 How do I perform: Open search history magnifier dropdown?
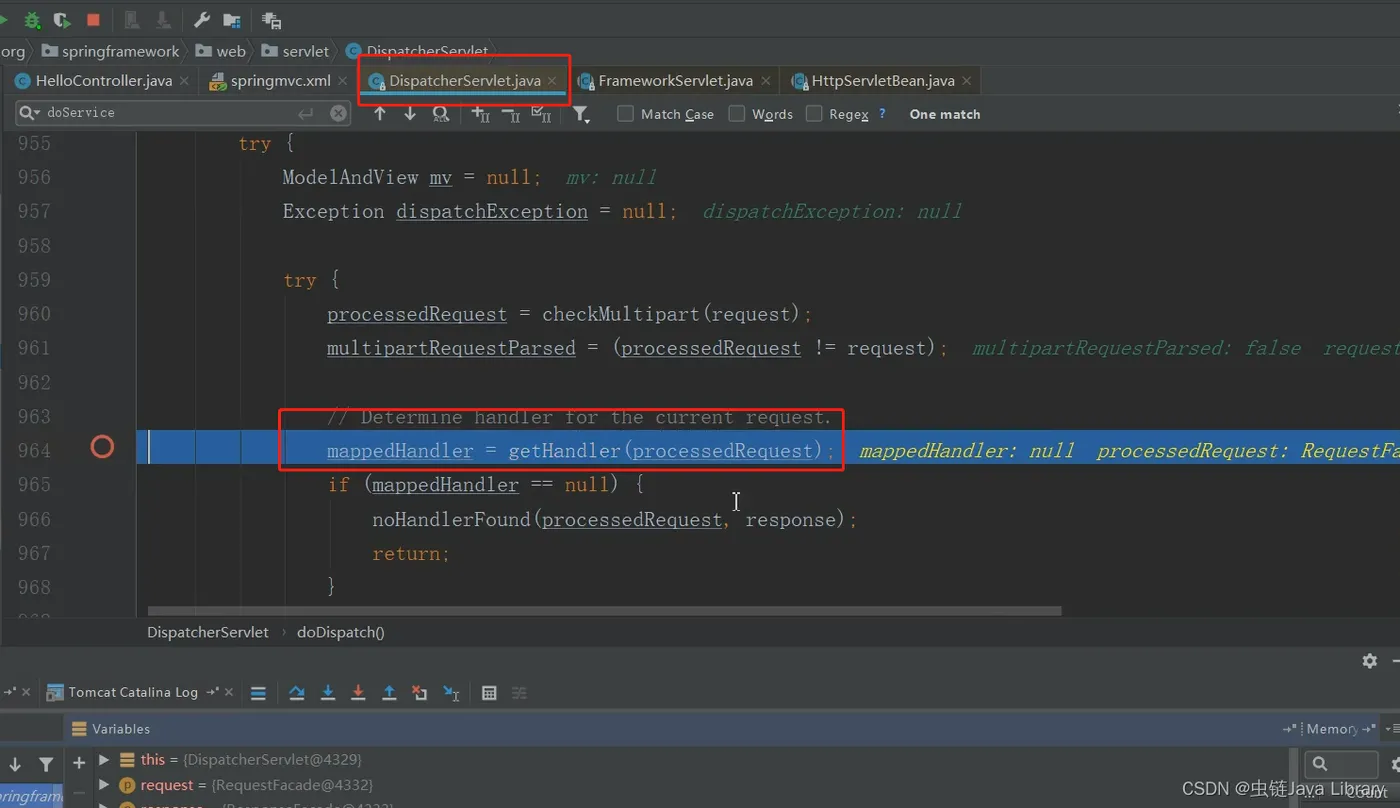pyautogui.click(x=30, y=113)
